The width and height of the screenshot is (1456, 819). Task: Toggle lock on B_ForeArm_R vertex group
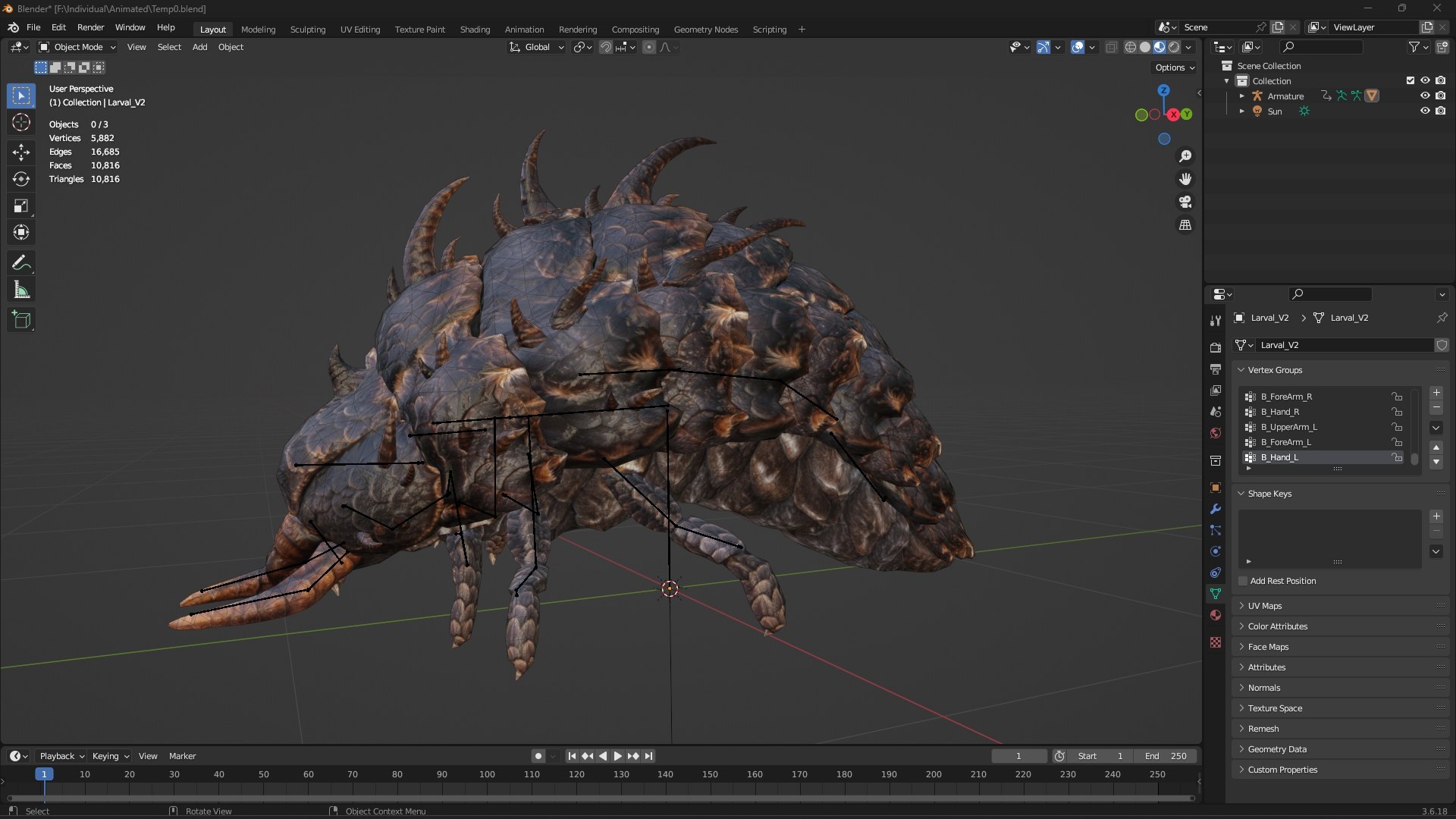(x=1396, y=397)
